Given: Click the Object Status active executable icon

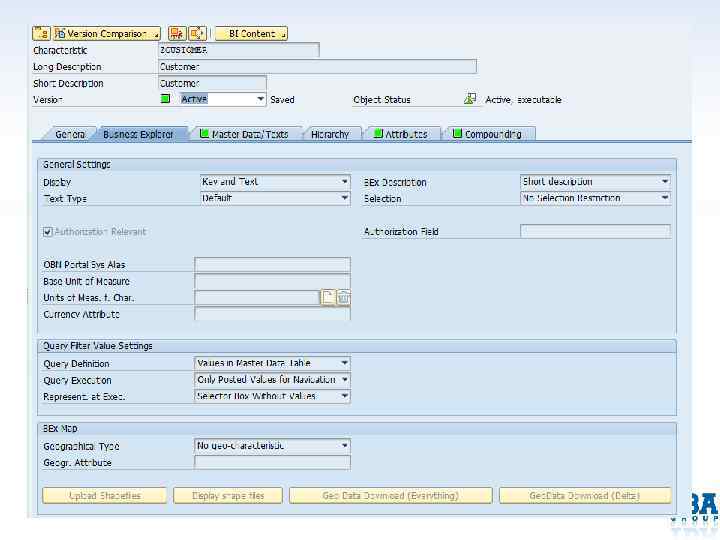Looking at the screenshot, I should pyautogui.click(x=470, y=99).
